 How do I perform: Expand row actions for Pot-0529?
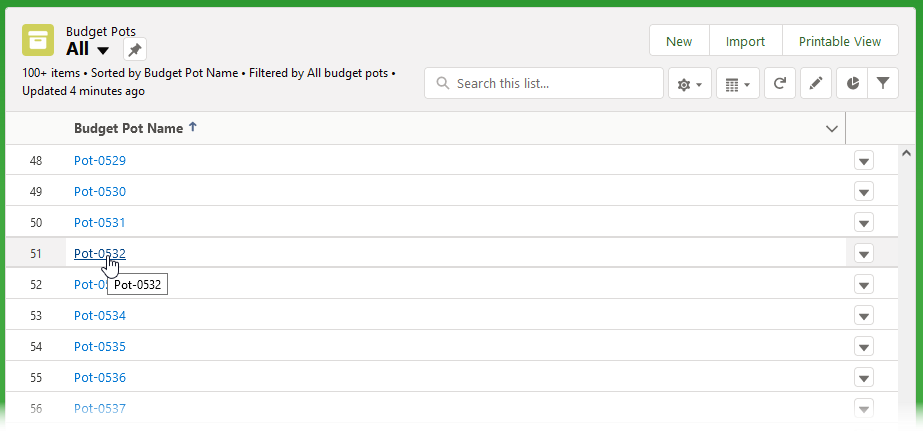click(x=865, y=161)
